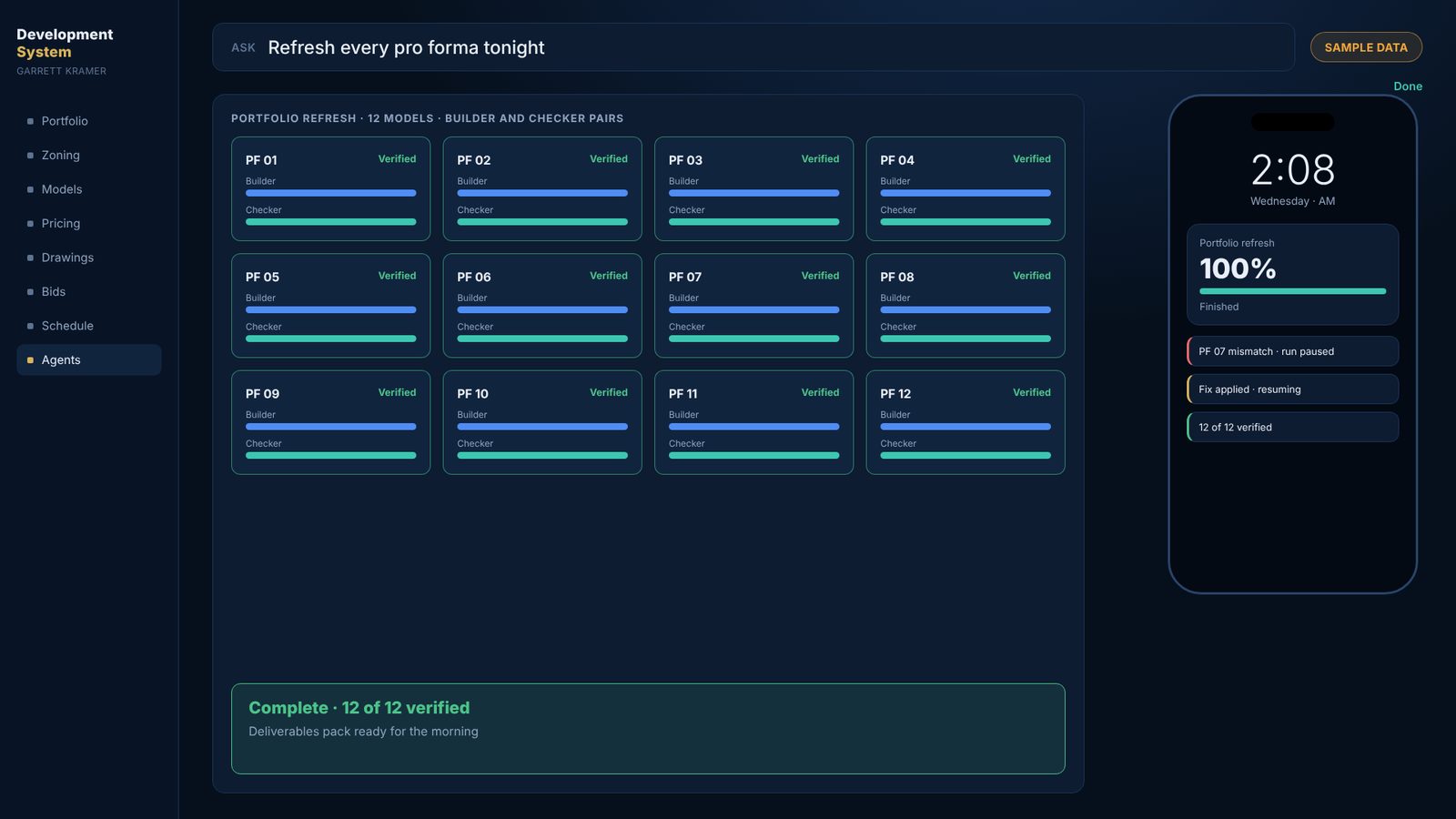Open the 'PF 07 mismatch · run paused' notification
The width and height of the screenshot is (1456, 819).
[x=1292, y=351]
